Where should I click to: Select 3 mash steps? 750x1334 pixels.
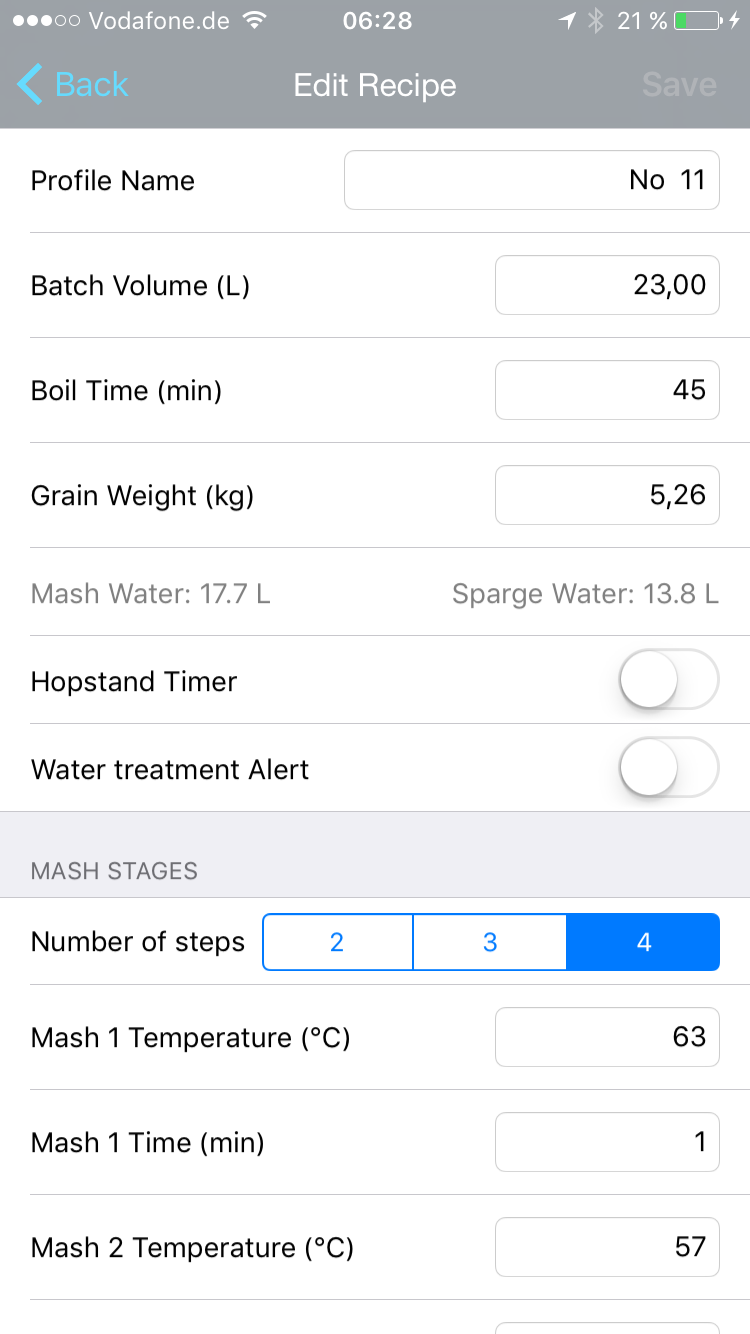coord(490,942)
